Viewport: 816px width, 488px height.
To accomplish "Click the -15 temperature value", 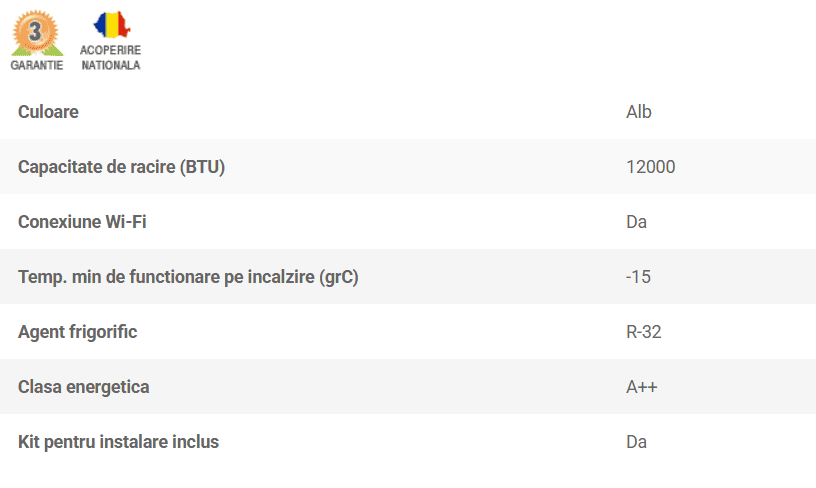I will pyautogui.click(x=638, y=277).
